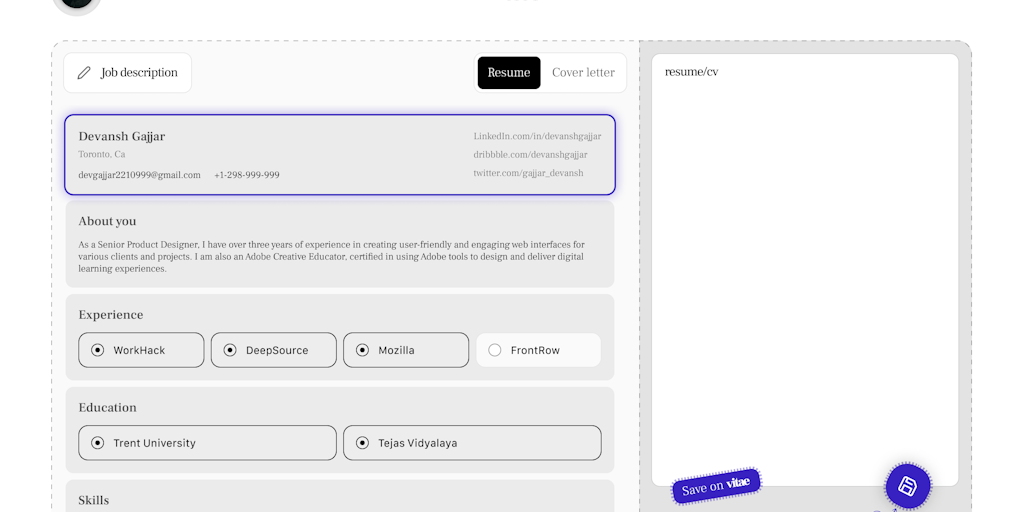Click the phone number +1-298-999-999
Screen dimensions: 1024x512
[x=247, y=175]
